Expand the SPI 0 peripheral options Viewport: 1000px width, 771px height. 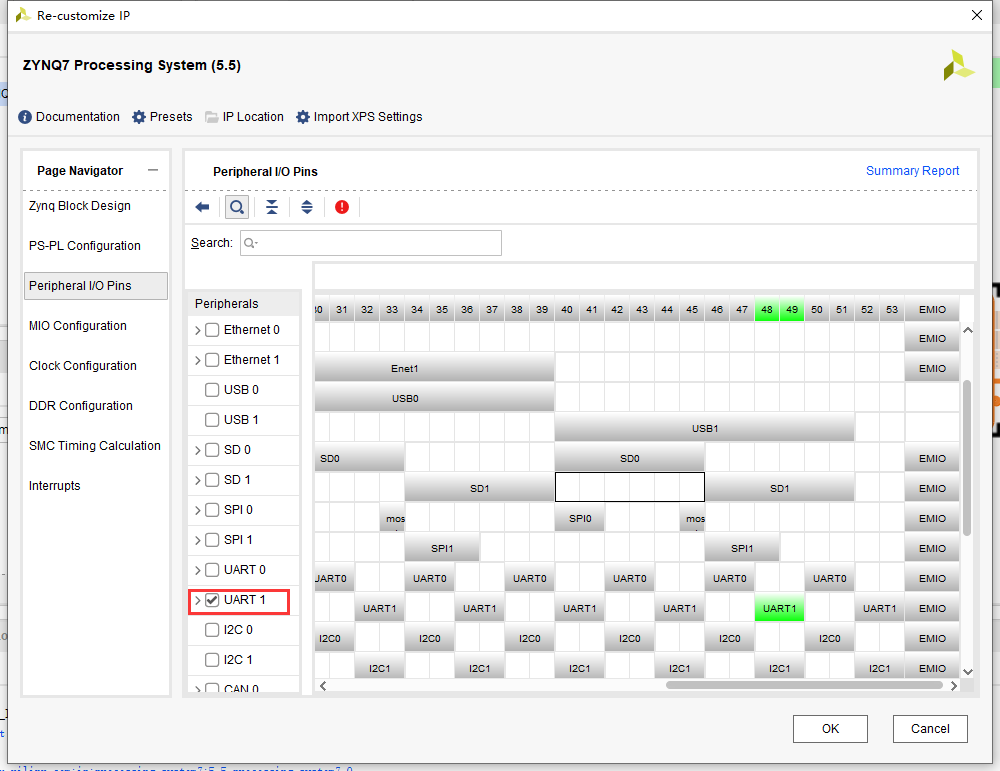(198, 510)
